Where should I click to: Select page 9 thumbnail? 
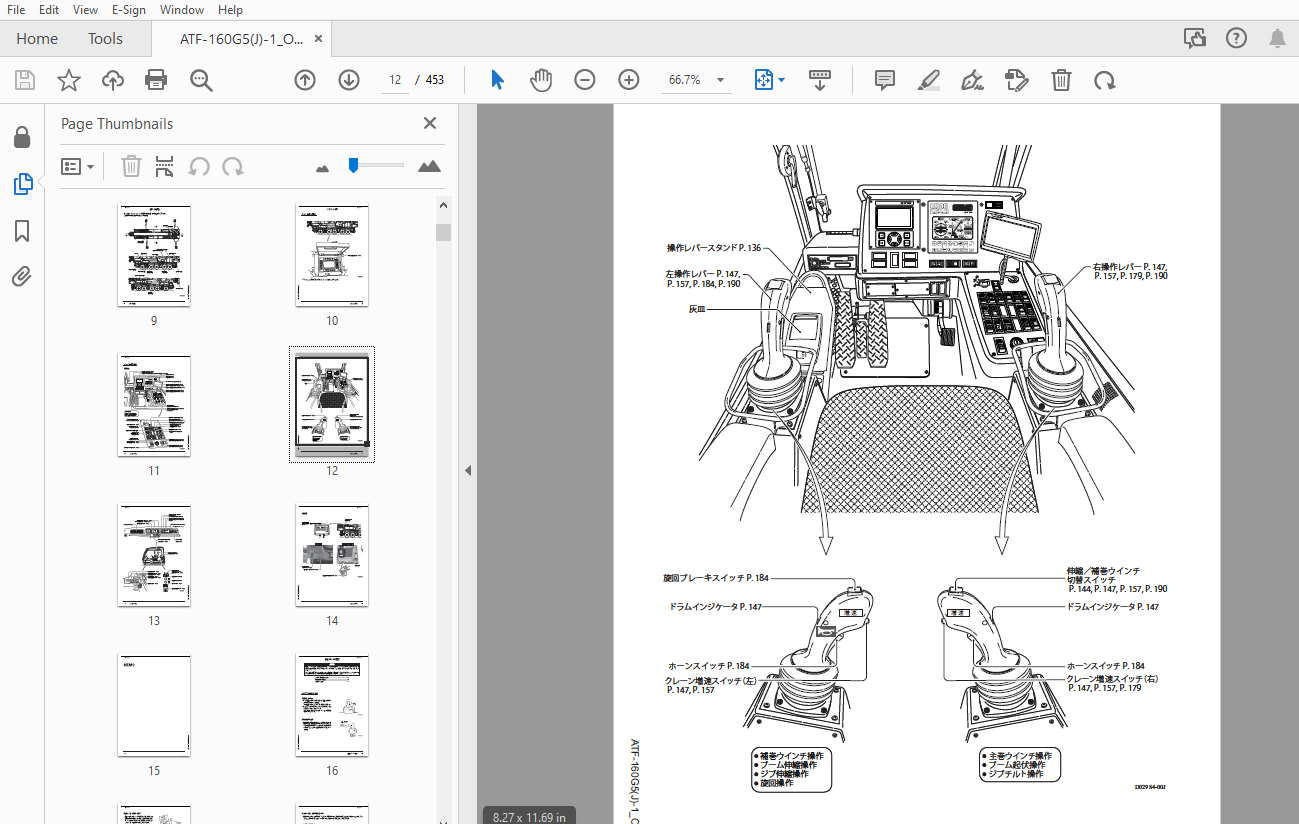point(154,256)
